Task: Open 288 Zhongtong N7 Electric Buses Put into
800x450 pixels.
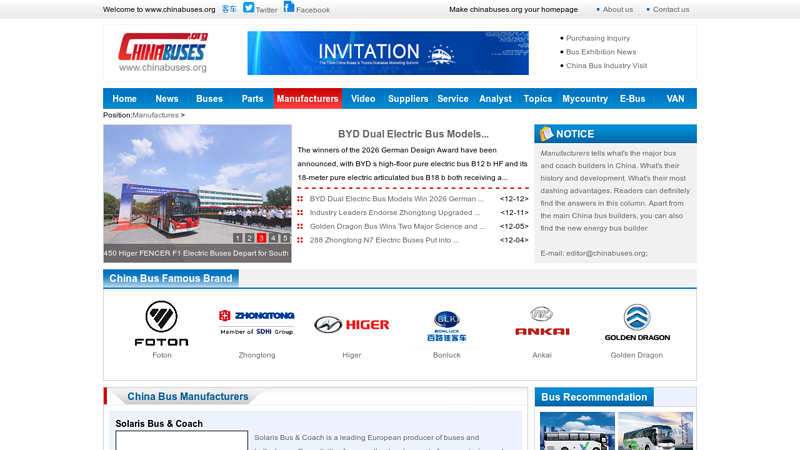Action: pyautogui.click(x=384, y=240)
